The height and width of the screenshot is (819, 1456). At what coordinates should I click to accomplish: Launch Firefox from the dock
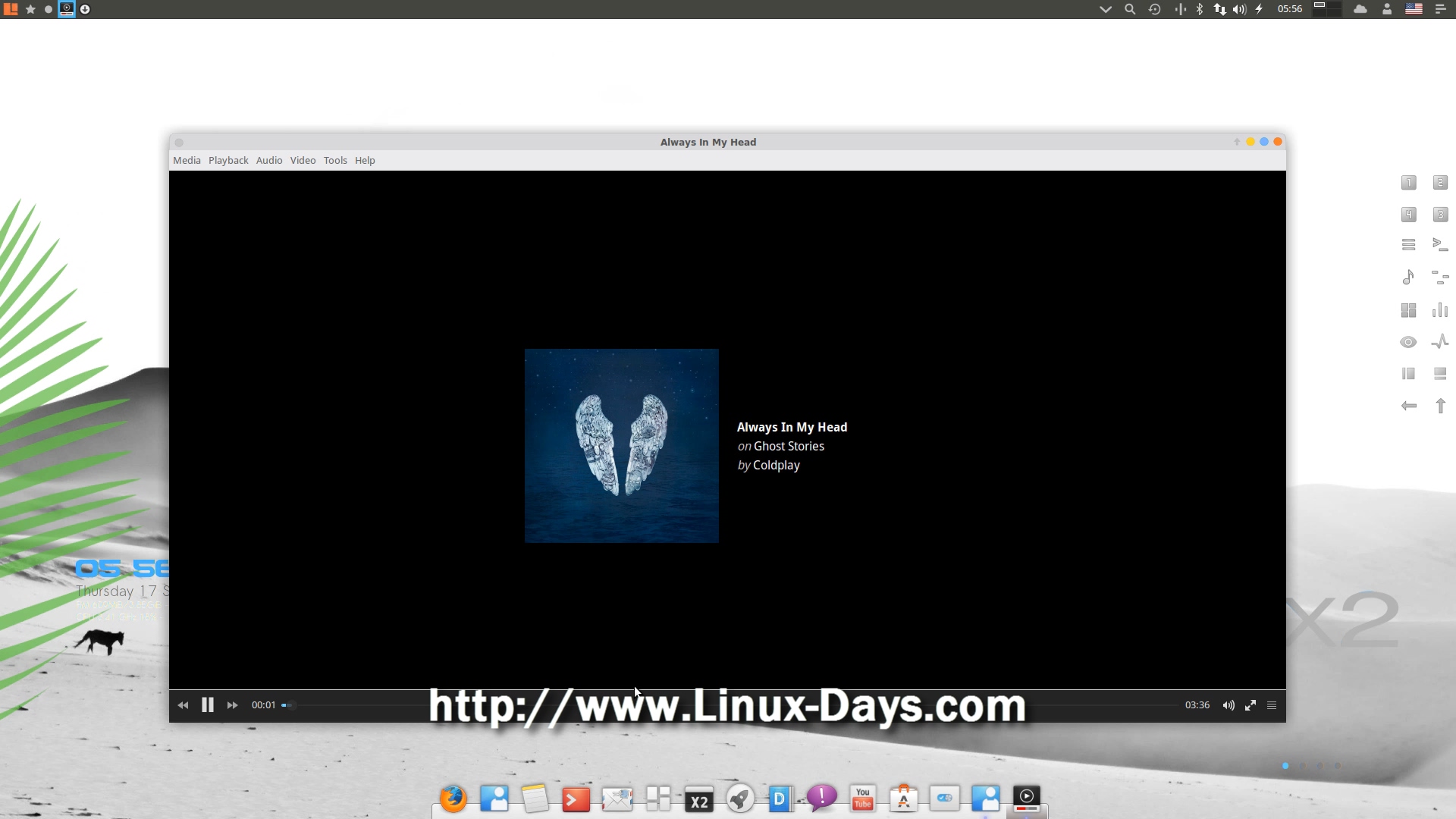[x=453, y=799]
